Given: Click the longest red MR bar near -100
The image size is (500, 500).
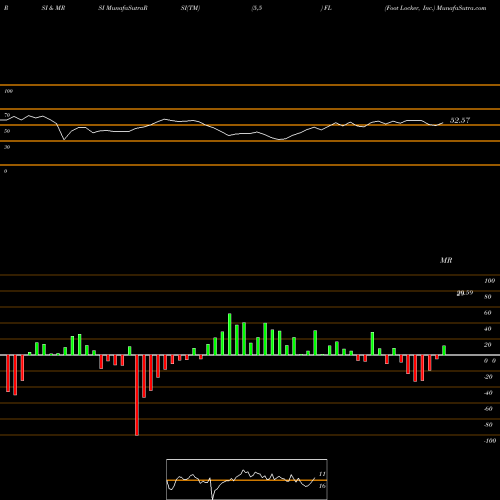Looking at the screenshot, I should [x=137, y=395].
